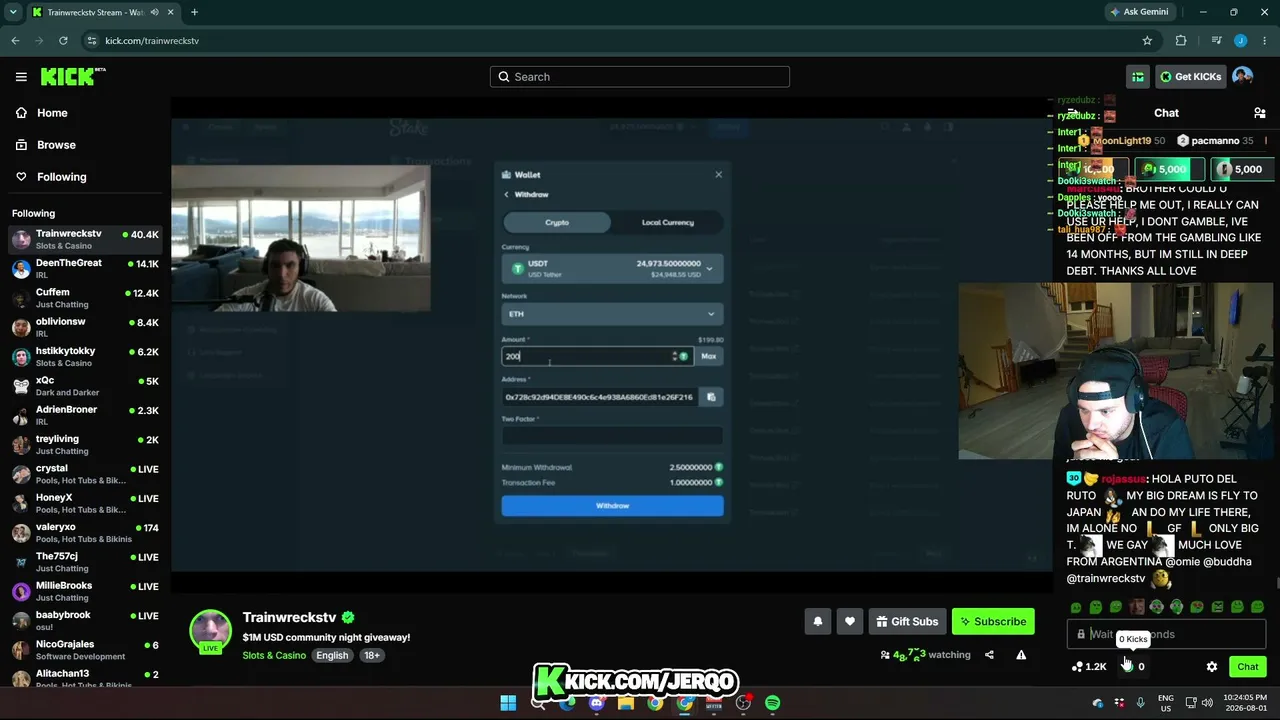Open the Kick user profile avatar
This screenshot has height=720, width=1280.
click(1243, 77)
